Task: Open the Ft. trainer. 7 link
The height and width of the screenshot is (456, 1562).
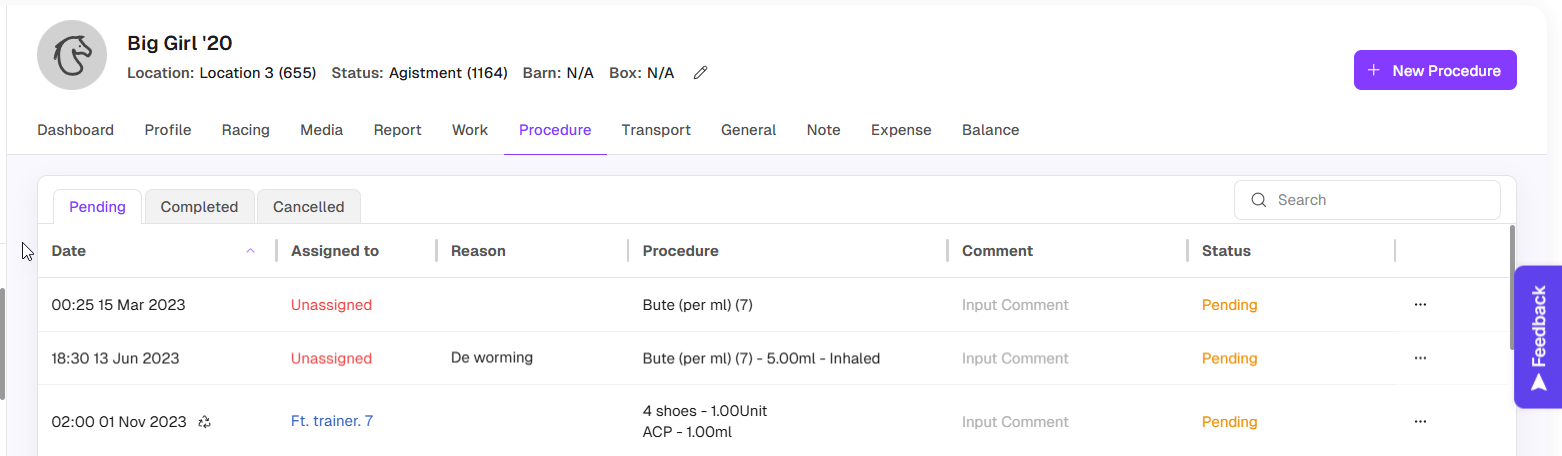Action: [x=332, y=422]
